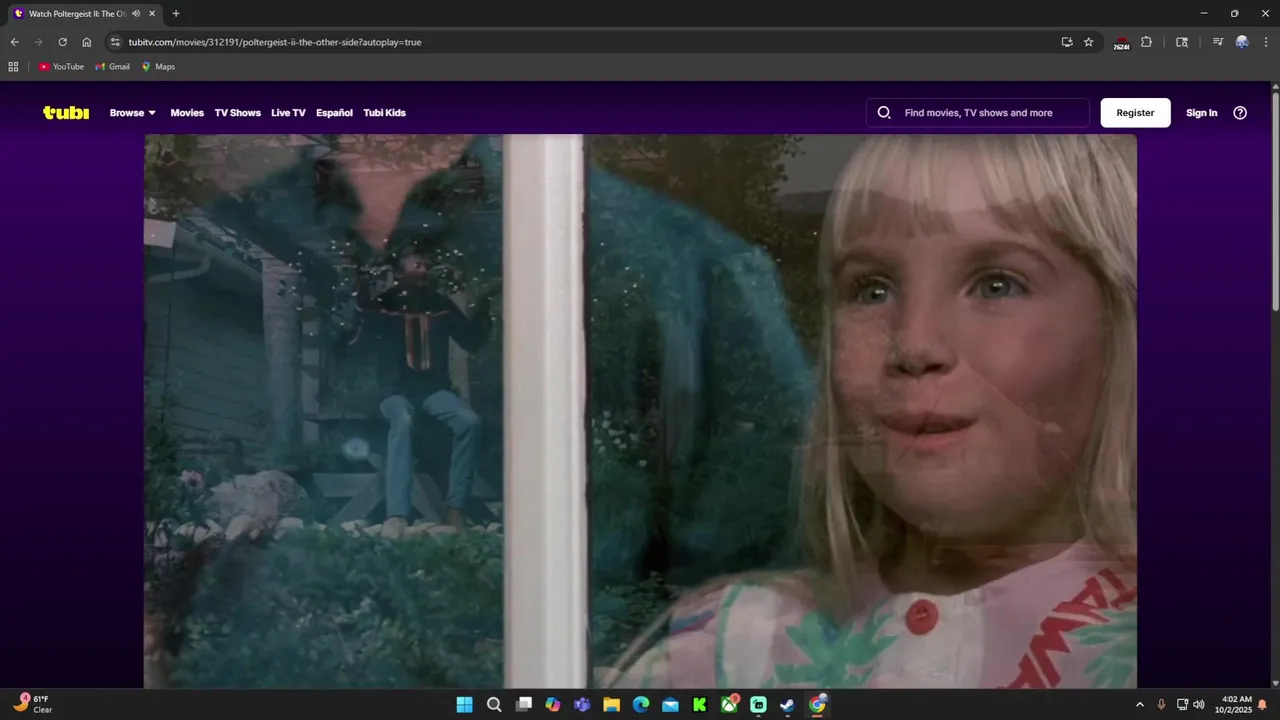Reload the page with refresh icon
Screen dimensions: 1280x720
point(62,42)
